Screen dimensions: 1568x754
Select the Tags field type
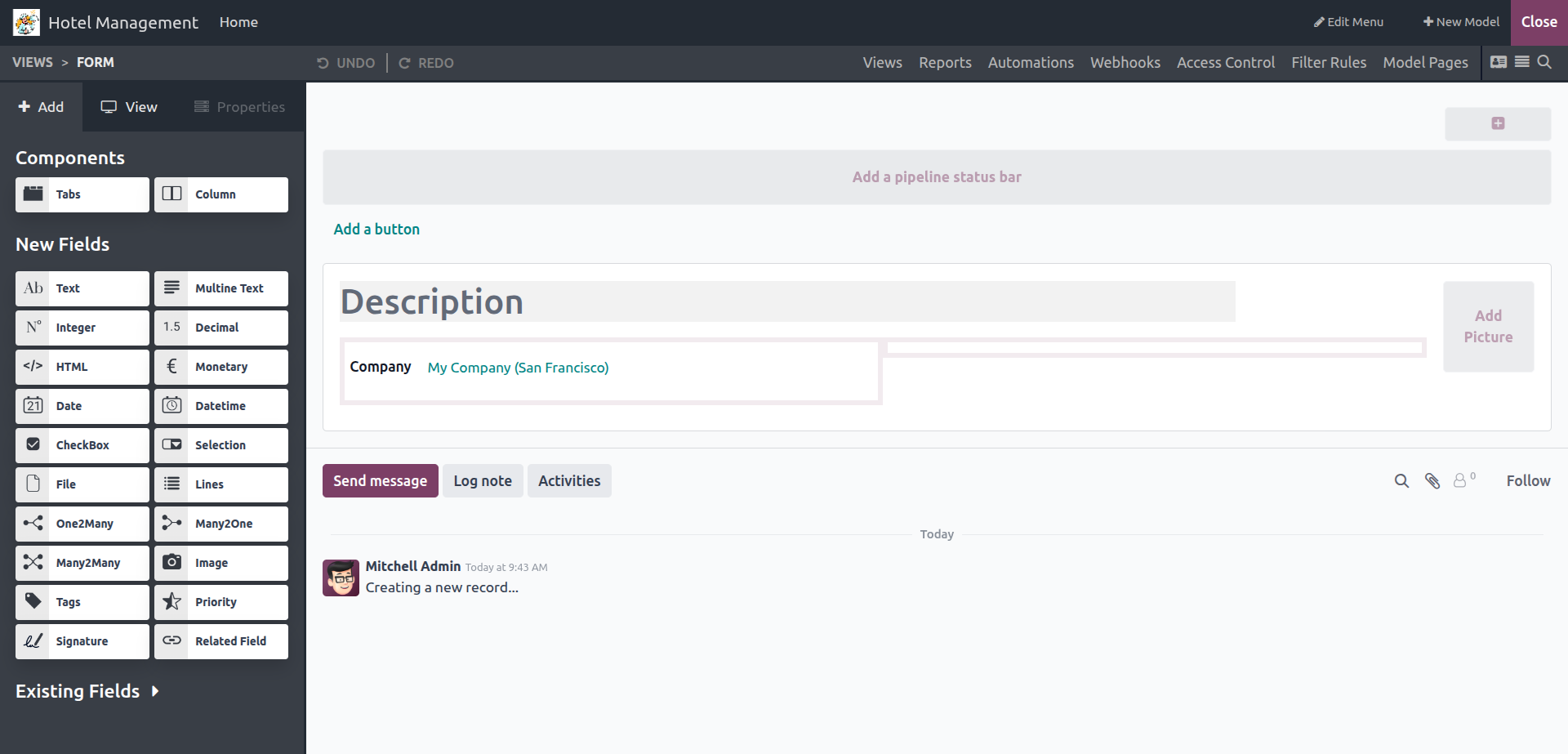(x=82, y=602)
